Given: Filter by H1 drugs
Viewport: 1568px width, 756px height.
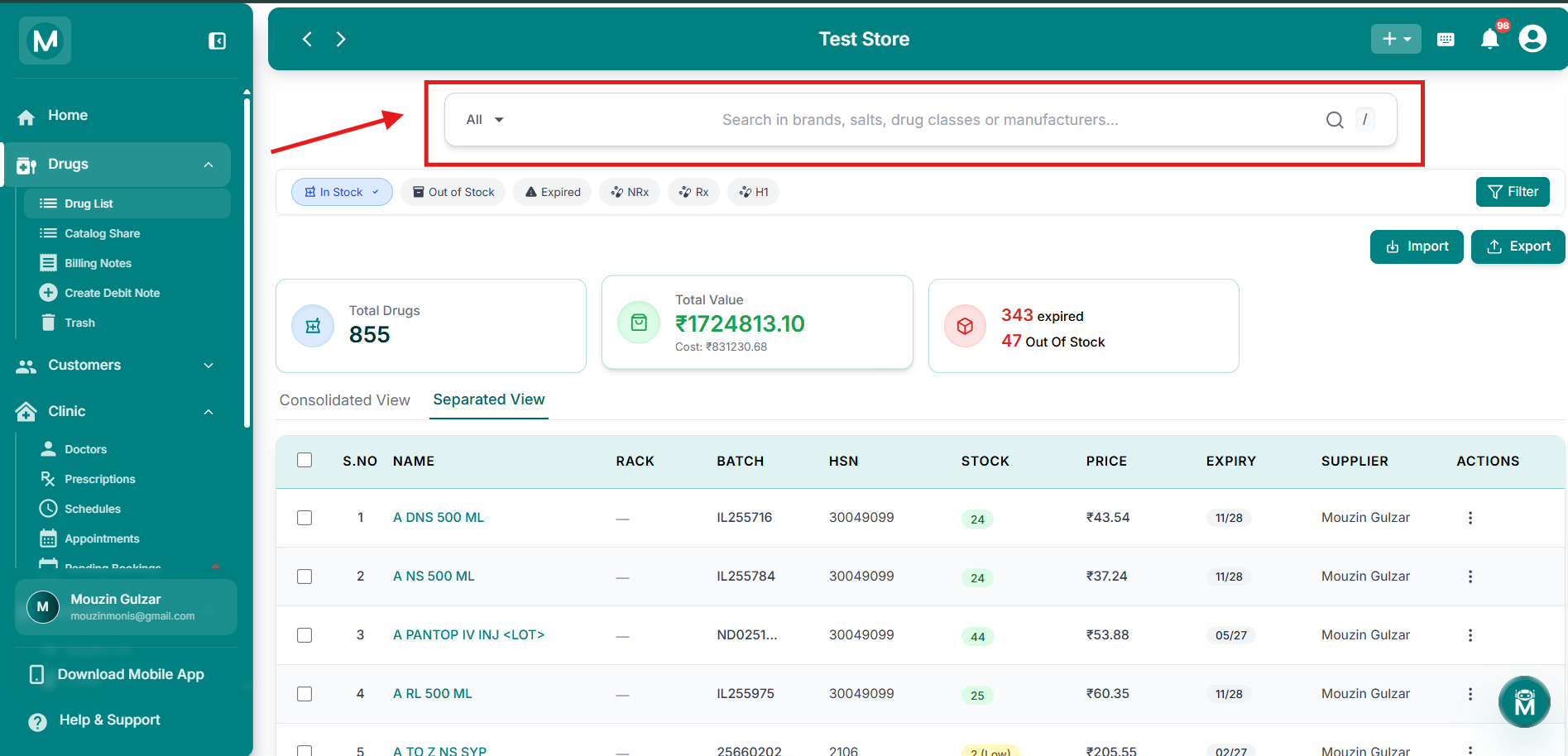Looking at the screenshot, I should (754, 192).
